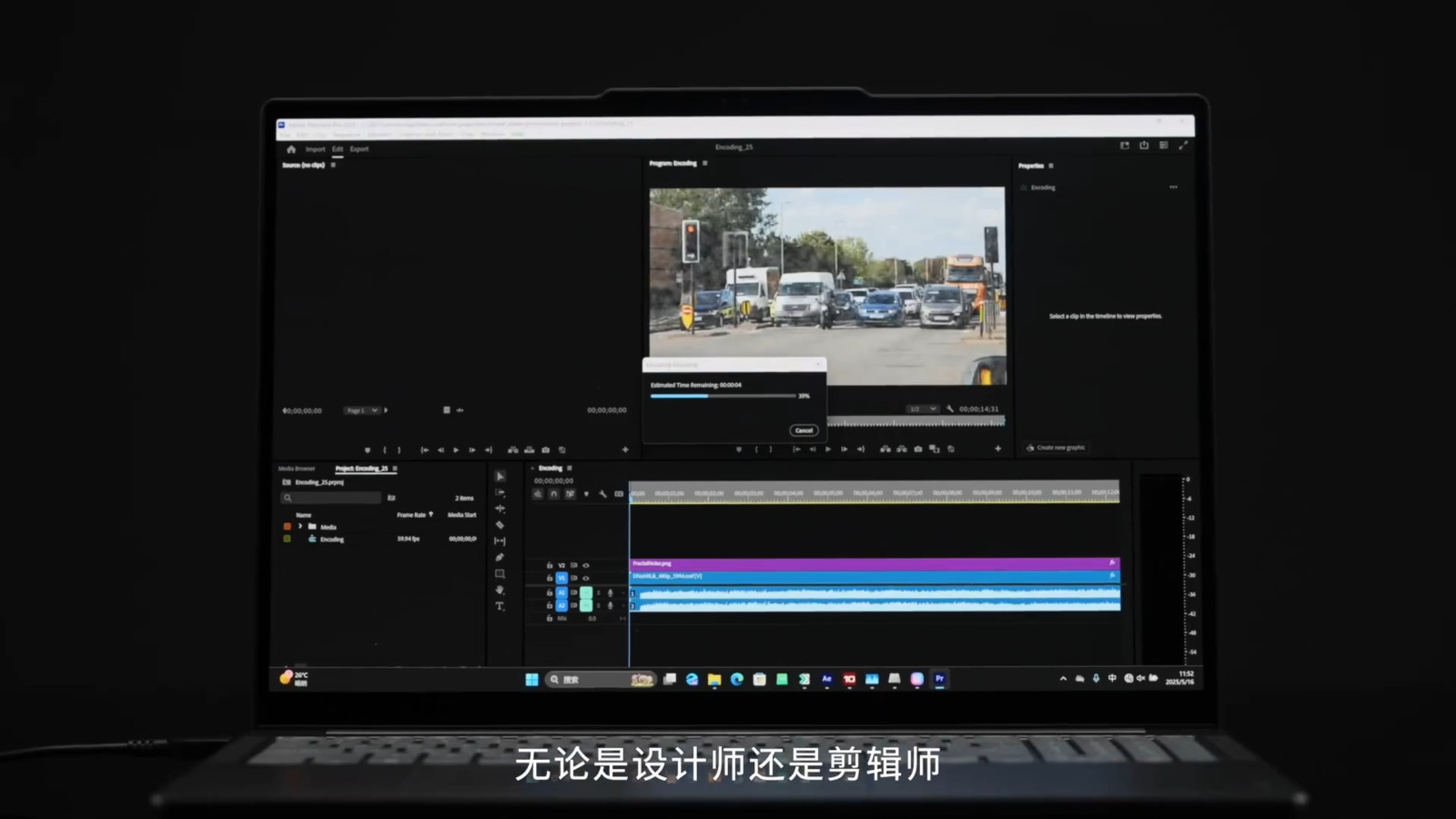The height and width of the screenshot is (819, 1456).
Task: Click the project panel search field
Action: click(x=332, y=498)
